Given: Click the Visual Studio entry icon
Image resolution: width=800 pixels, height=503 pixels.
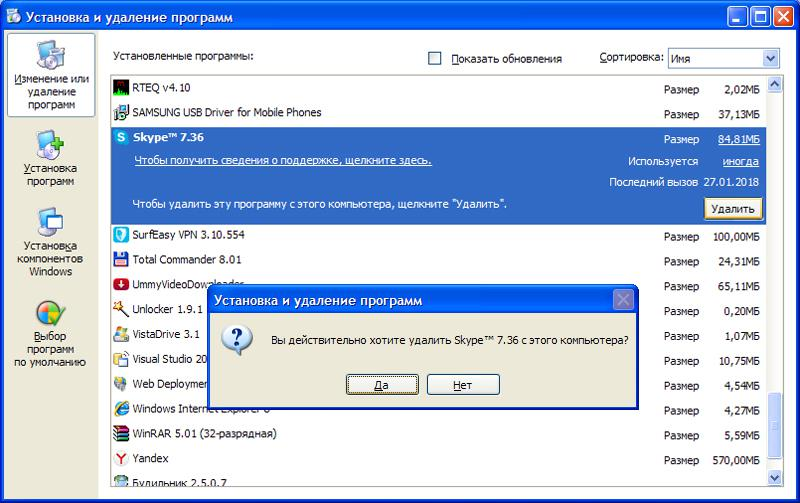Looking at the screenshot, I should (121, 359).
